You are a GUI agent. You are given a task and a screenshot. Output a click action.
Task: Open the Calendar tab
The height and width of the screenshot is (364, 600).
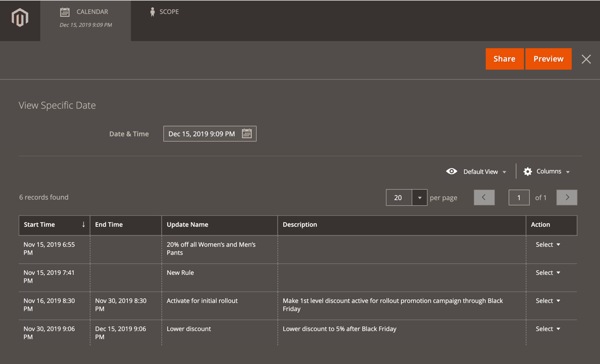point(85,21)
